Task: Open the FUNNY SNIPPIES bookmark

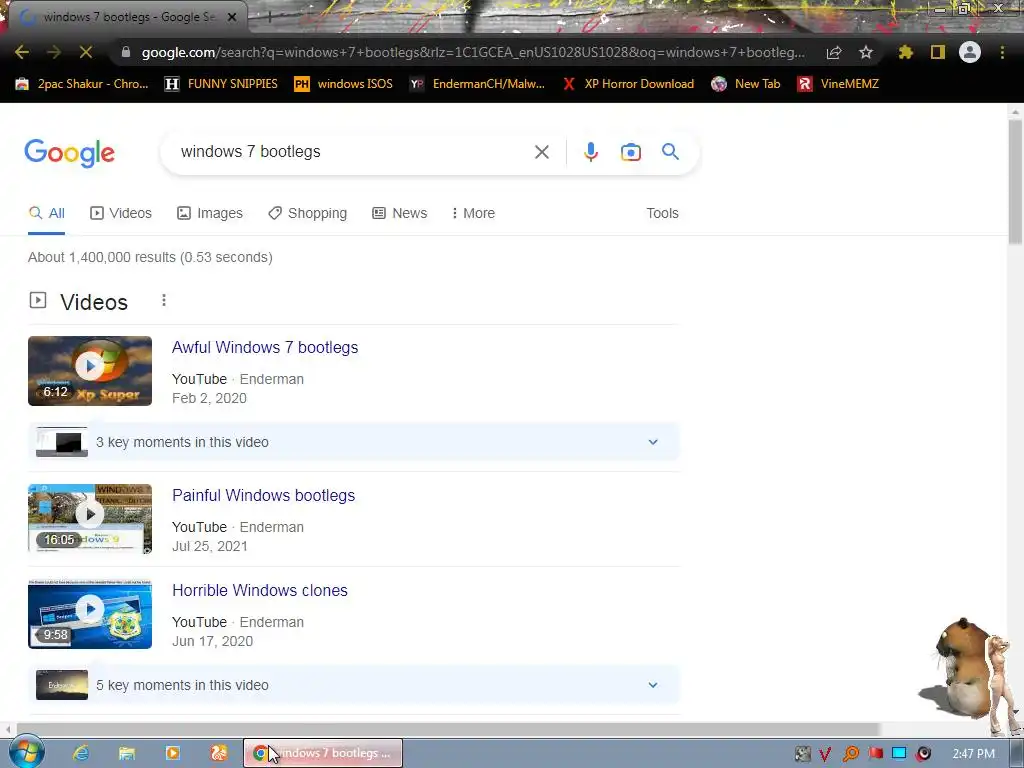Action: coord(221,84)
